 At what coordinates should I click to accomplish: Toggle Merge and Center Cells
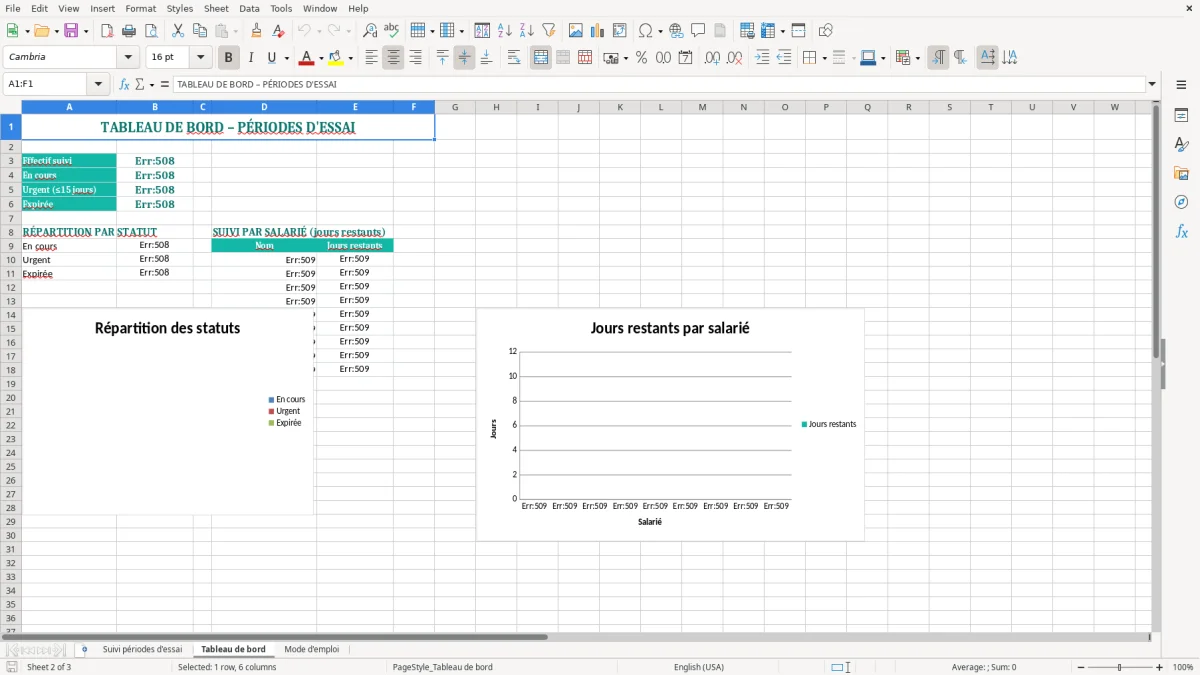tap(541, 58)
